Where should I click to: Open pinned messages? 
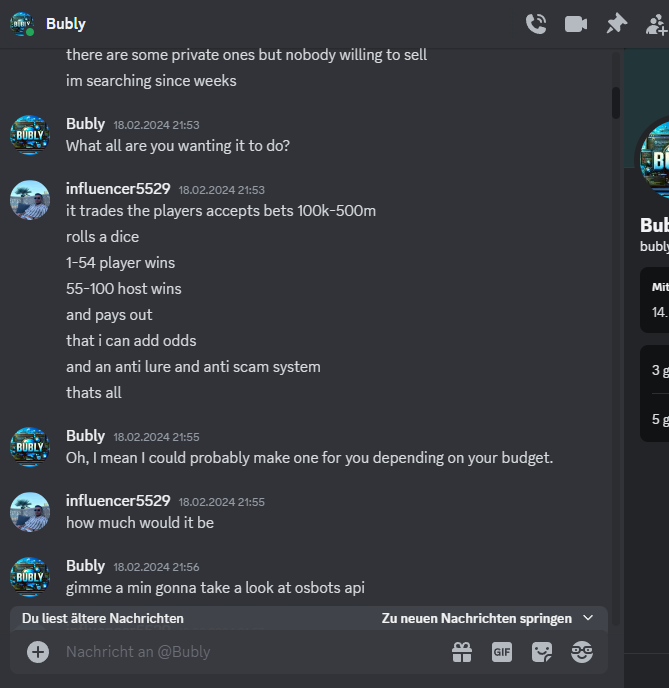(x=616, y=24)
